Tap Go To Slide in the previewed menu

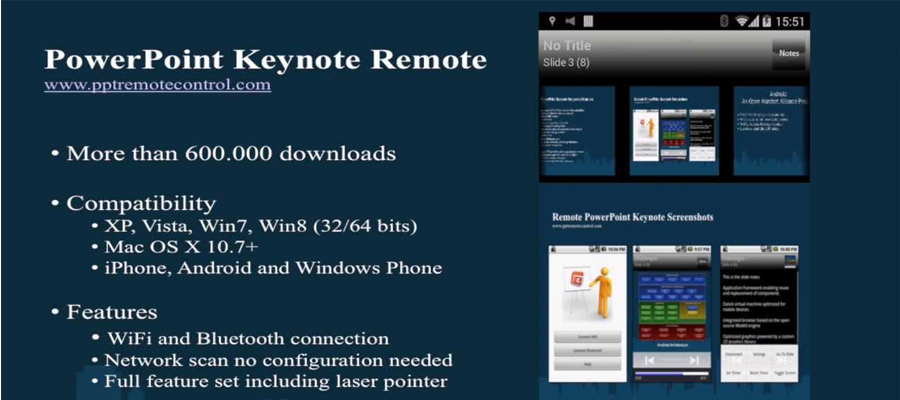pos(783,355)
